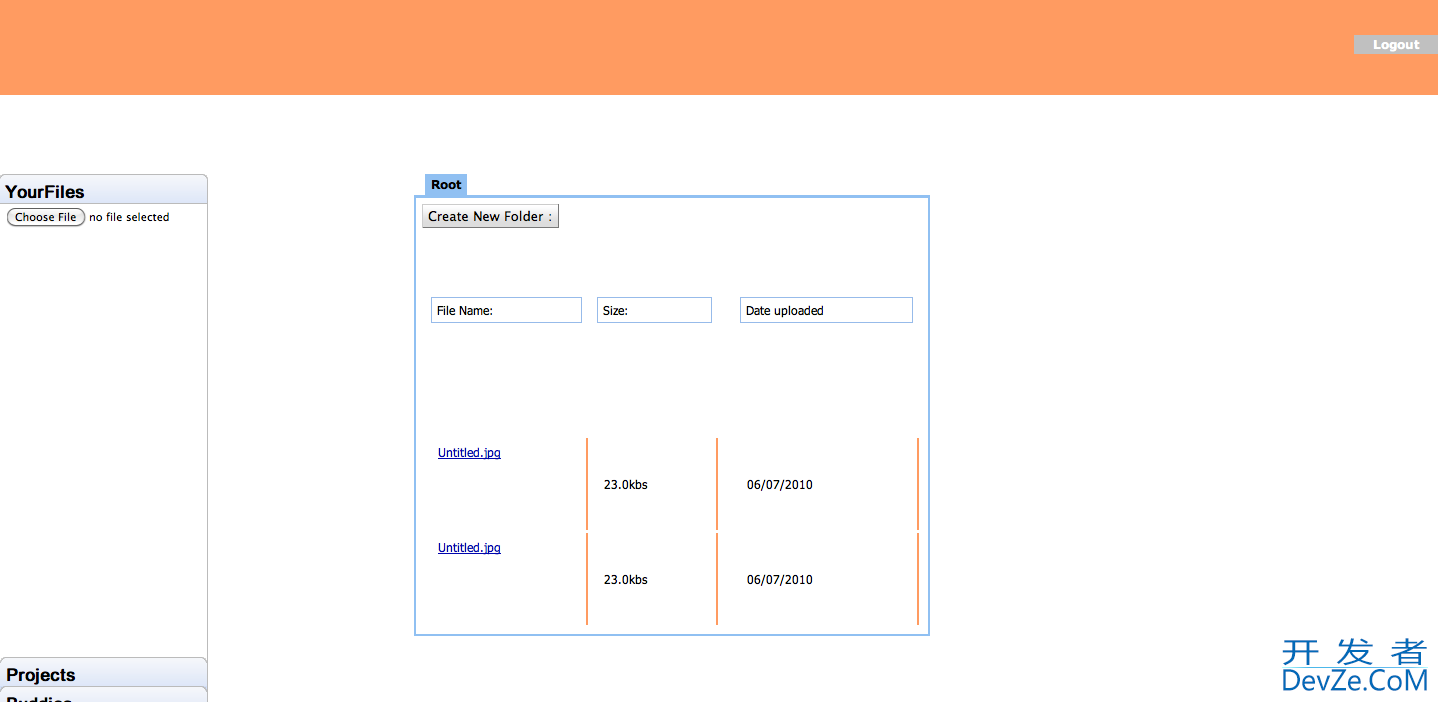Click Create New Folder button
This screenshot has height=702, width=1438.
(490, 216)
